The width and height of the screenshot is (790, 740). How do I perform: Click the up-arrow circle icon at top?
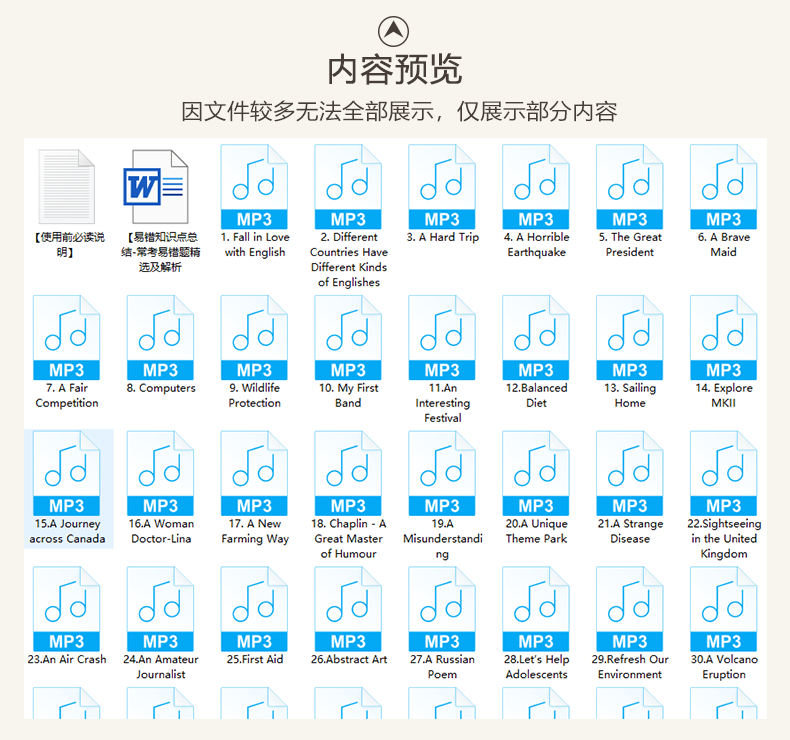click(x=393, y=31)
